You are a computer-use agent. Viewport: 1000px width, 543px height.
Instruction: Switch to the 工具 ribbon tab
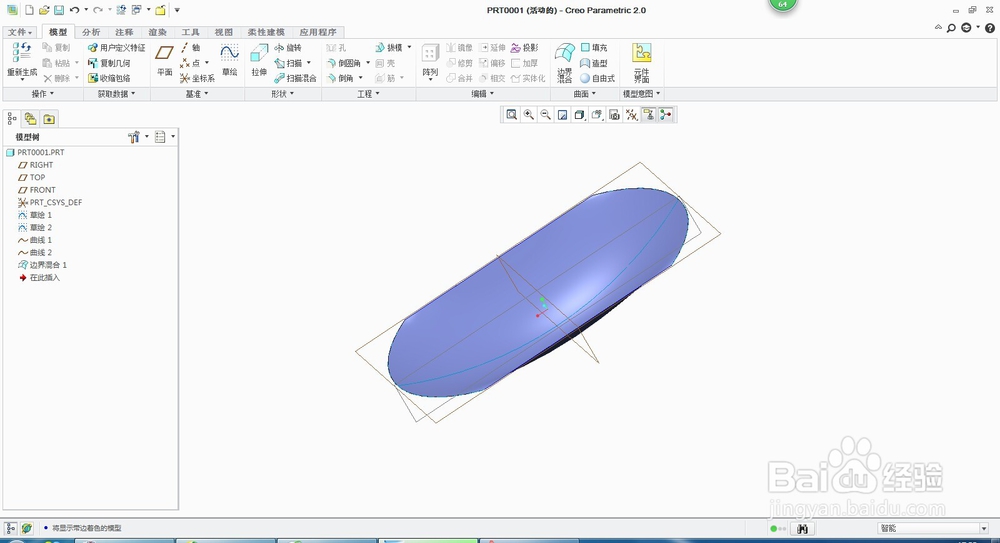click(x=191, y=32)
